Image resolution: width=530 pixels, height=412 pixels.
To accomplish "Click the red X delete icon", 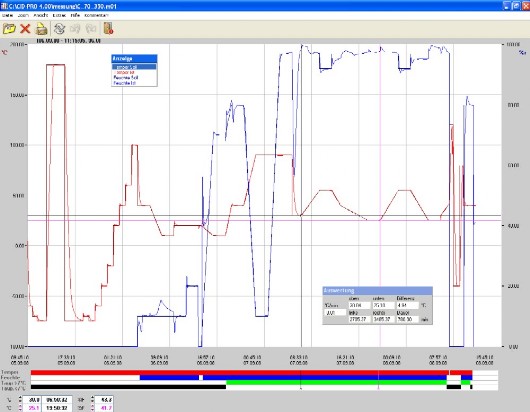I will (25, 29).
